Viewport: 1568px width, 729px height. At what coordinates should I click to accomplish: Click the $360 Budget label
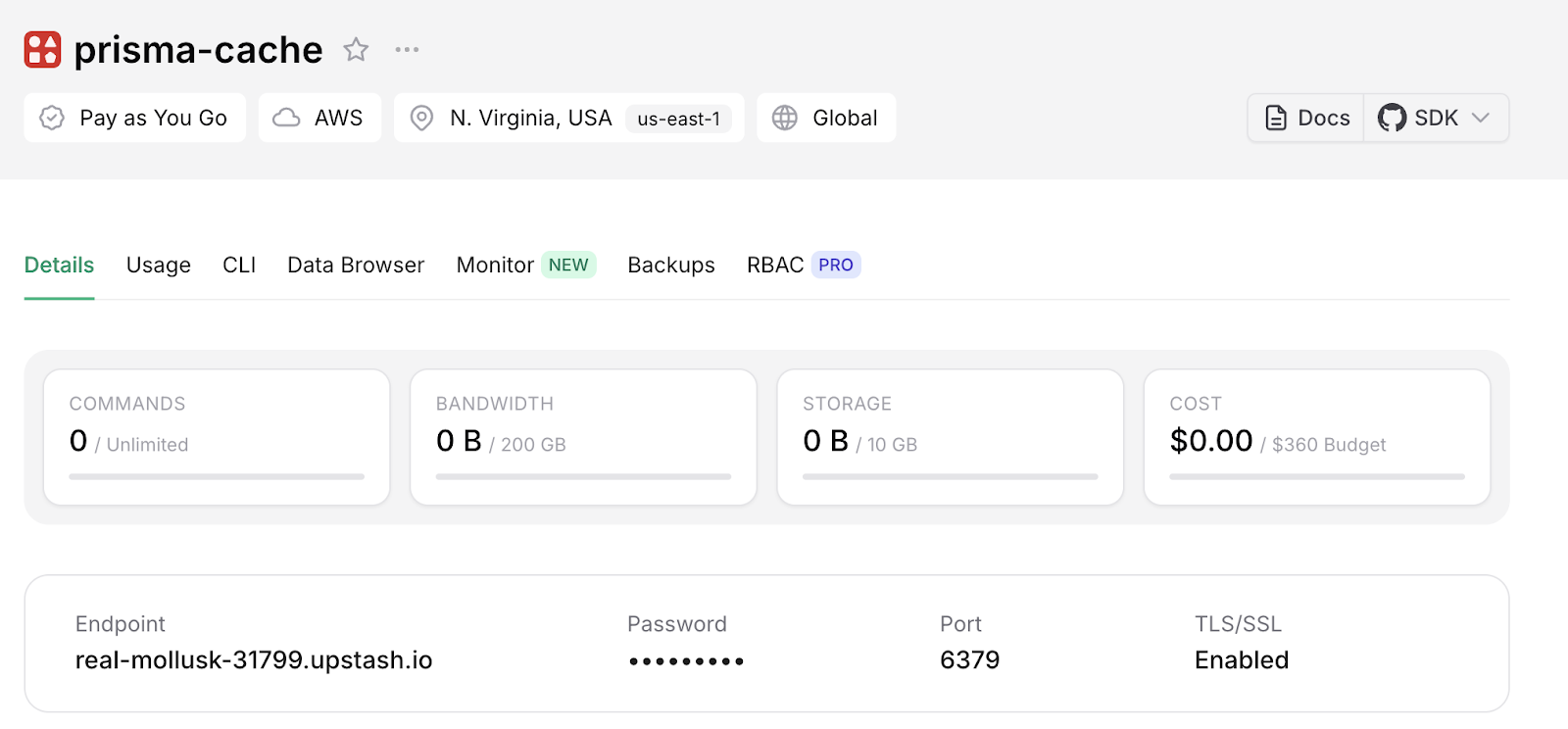[x=1329, y=445]
